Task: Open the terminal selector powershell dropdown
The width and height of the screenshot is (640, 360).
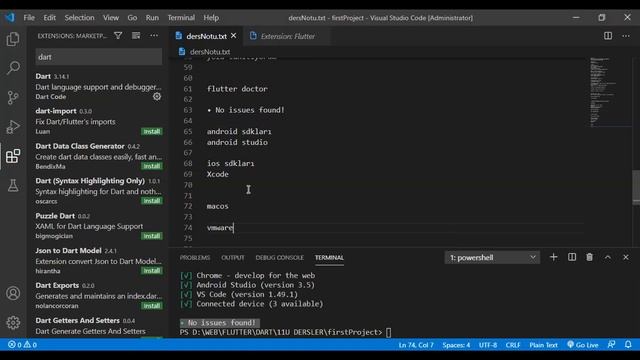Action: 492,258
